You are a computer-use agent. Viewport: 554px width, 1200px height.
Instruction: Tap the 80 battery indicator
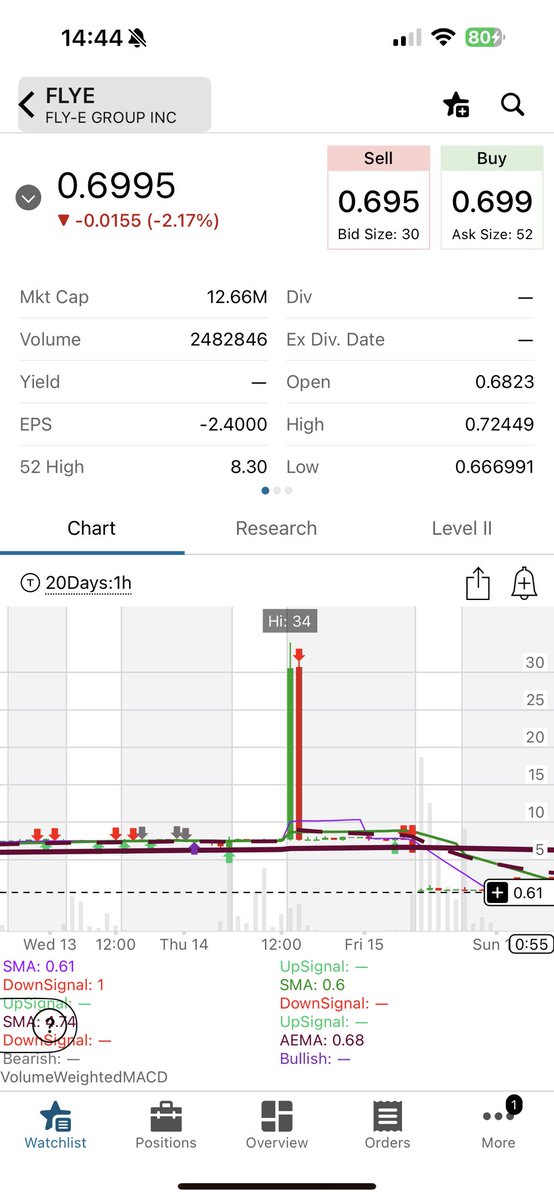click(x=486, y=38)
